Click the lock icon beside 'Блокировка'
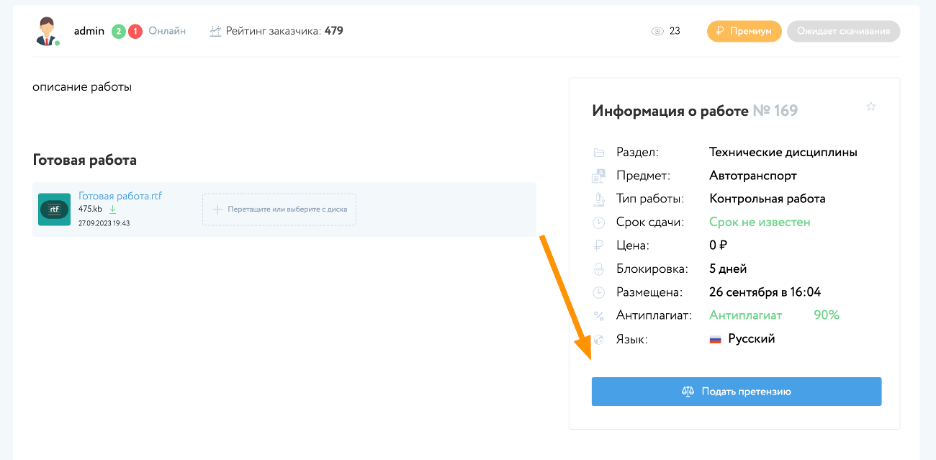 [x=599, y=269]
